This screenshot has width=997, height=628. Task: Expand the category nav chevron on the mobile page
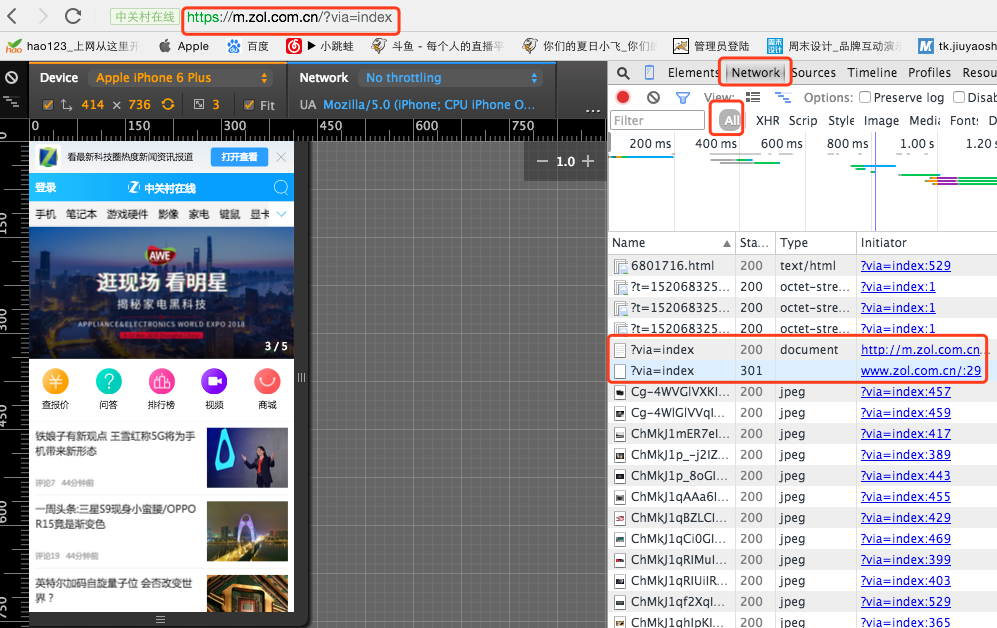(281, 214)
